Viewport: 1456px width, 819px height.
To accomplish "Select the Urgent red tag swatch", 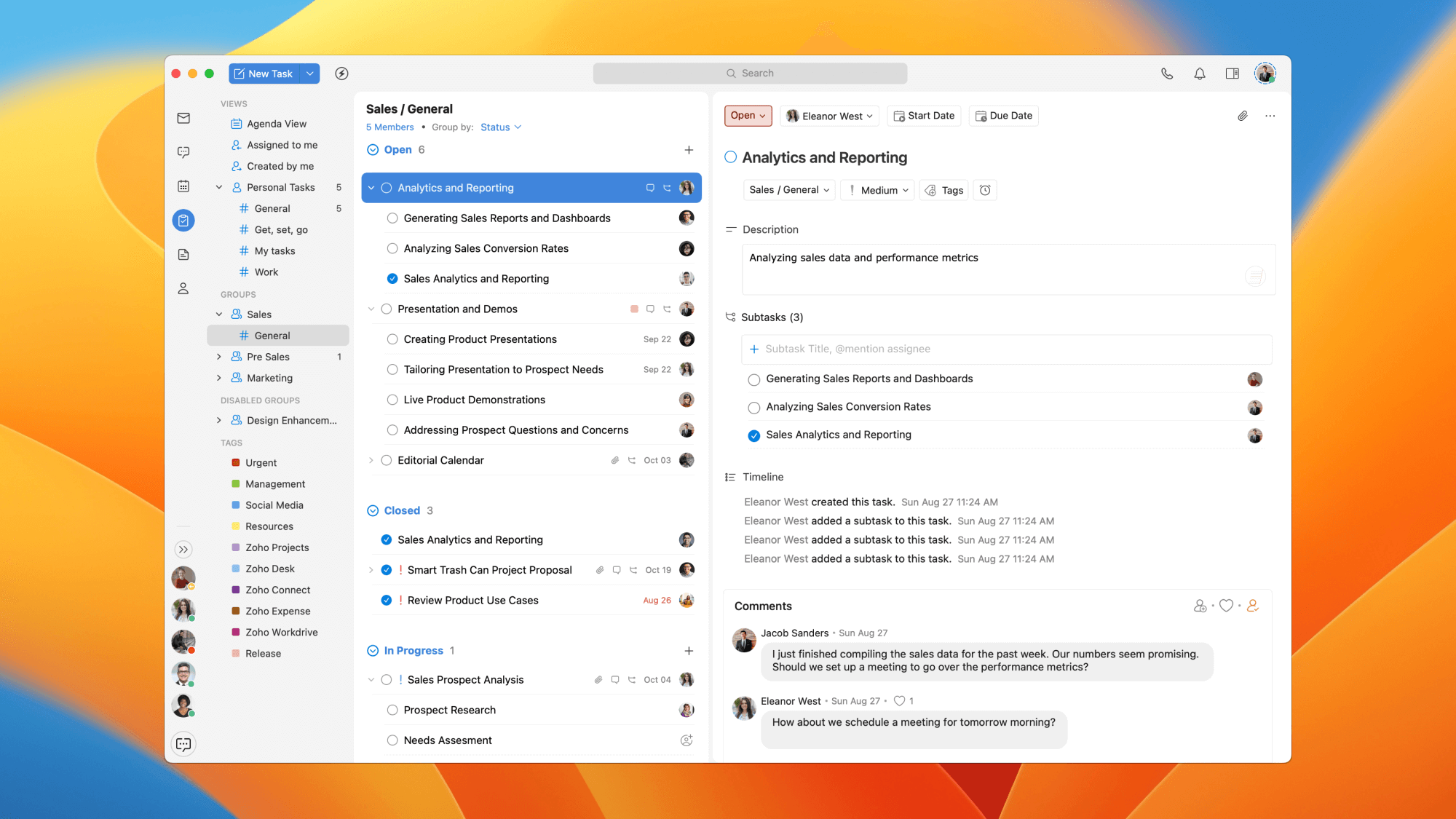I will [236, 463].
